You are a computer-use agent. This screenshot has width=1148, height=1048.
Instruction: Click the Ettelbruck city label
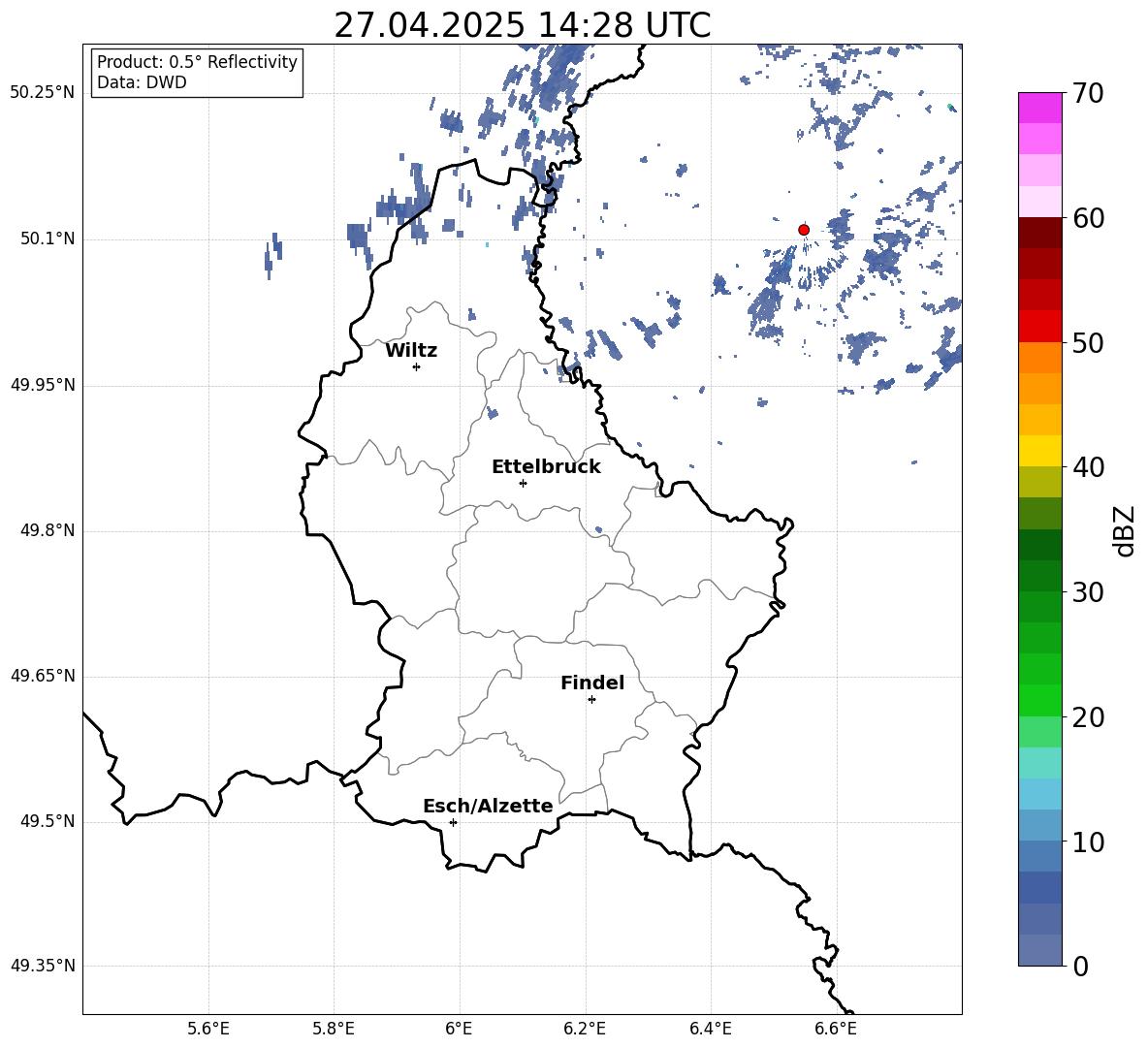click(546, 467)
